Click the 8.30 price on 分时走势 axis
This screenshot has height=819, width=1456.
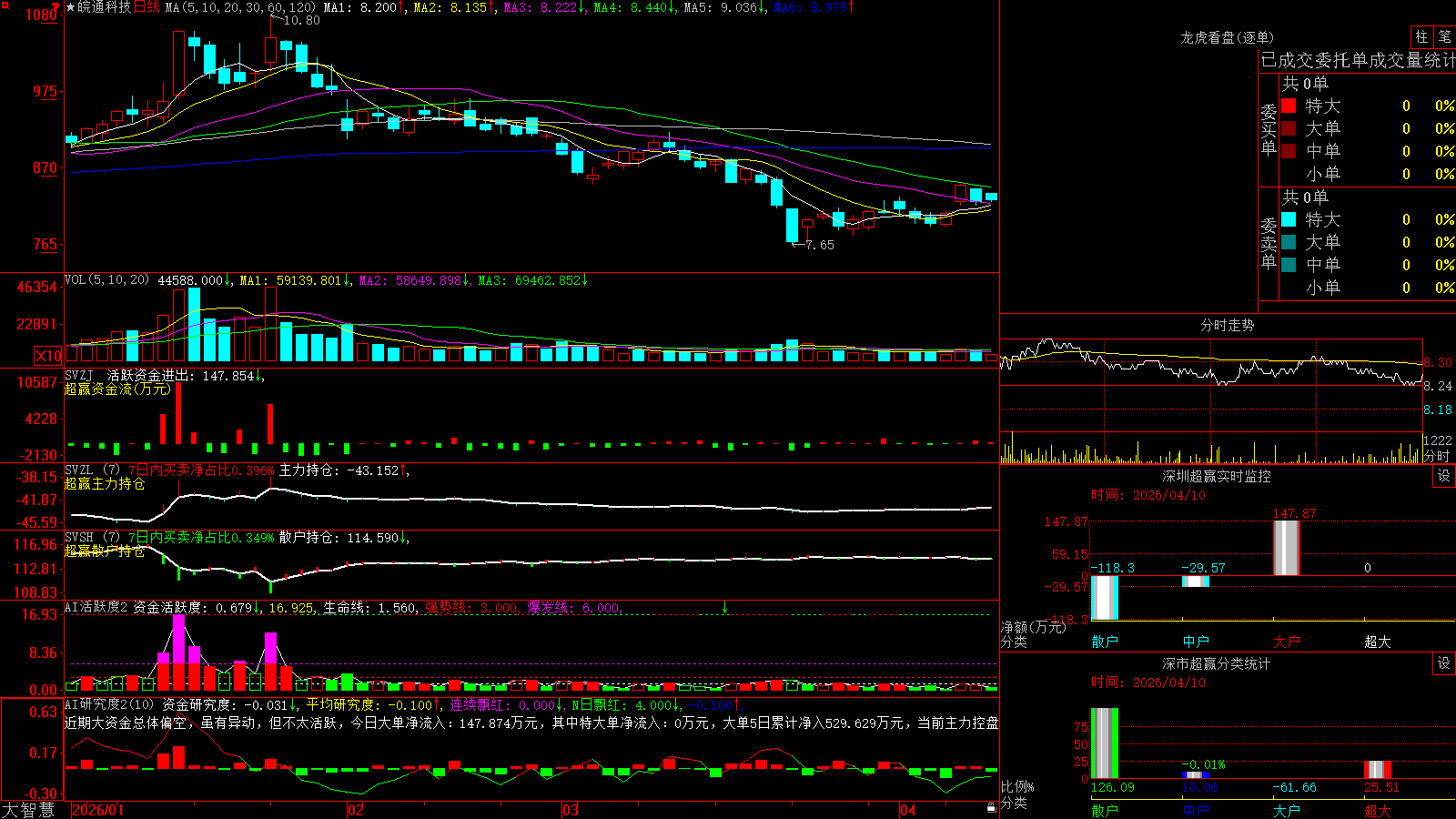[x=1438, y=362]
